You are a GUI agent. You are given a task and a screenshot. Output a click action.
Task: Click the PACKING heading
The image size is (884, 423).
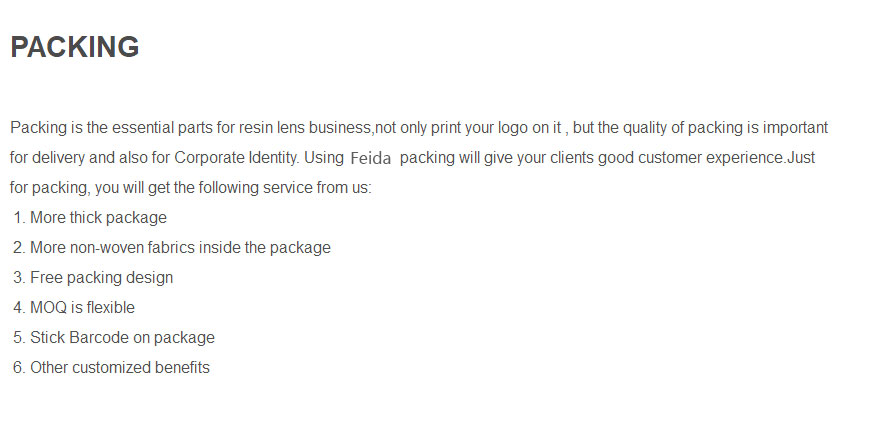pos(75,47)
